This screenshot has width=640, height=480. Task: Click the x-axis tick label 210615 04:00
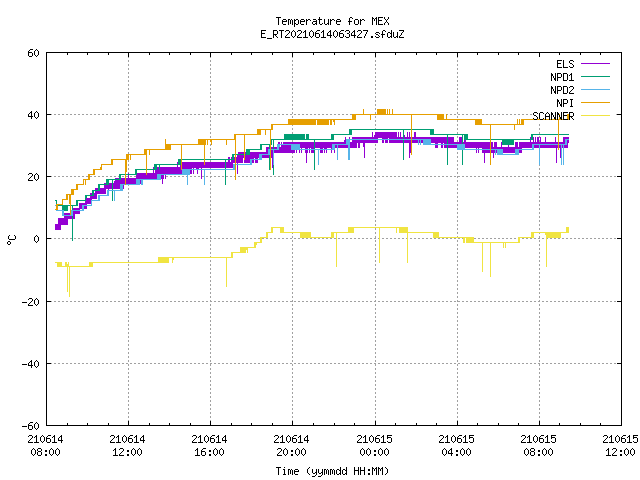[456, 446]
